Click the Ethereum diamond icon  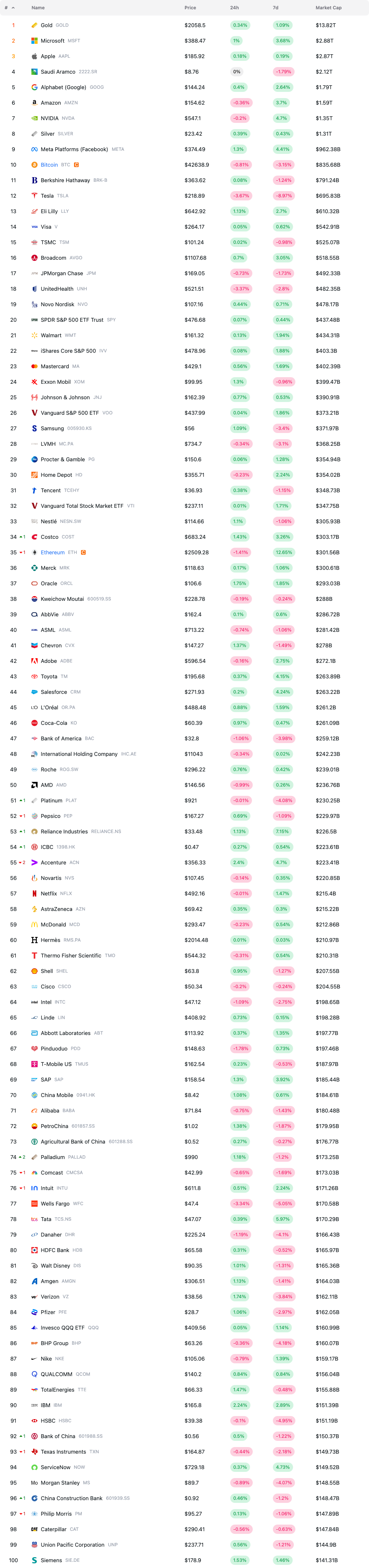[x=35, y=553]
